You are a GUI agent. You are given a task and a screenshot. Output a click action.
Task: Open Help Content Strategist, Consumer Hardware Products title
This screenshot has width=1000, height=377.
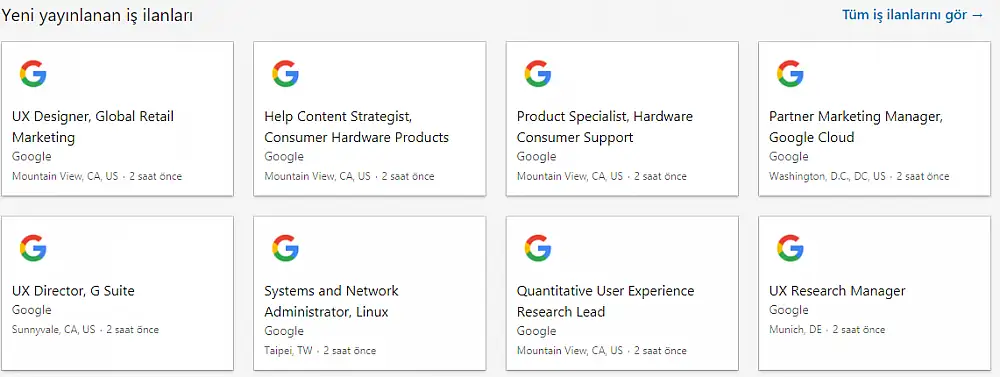pyautogui.click(x=357, y=127)
